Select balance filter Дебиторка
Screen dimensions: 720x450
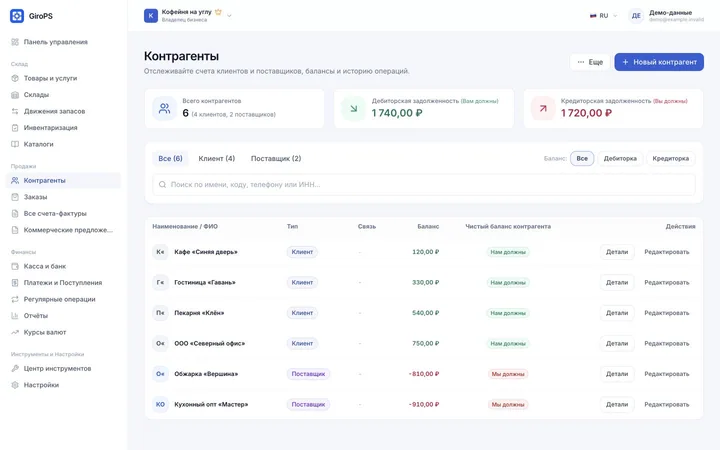point(620,158)
